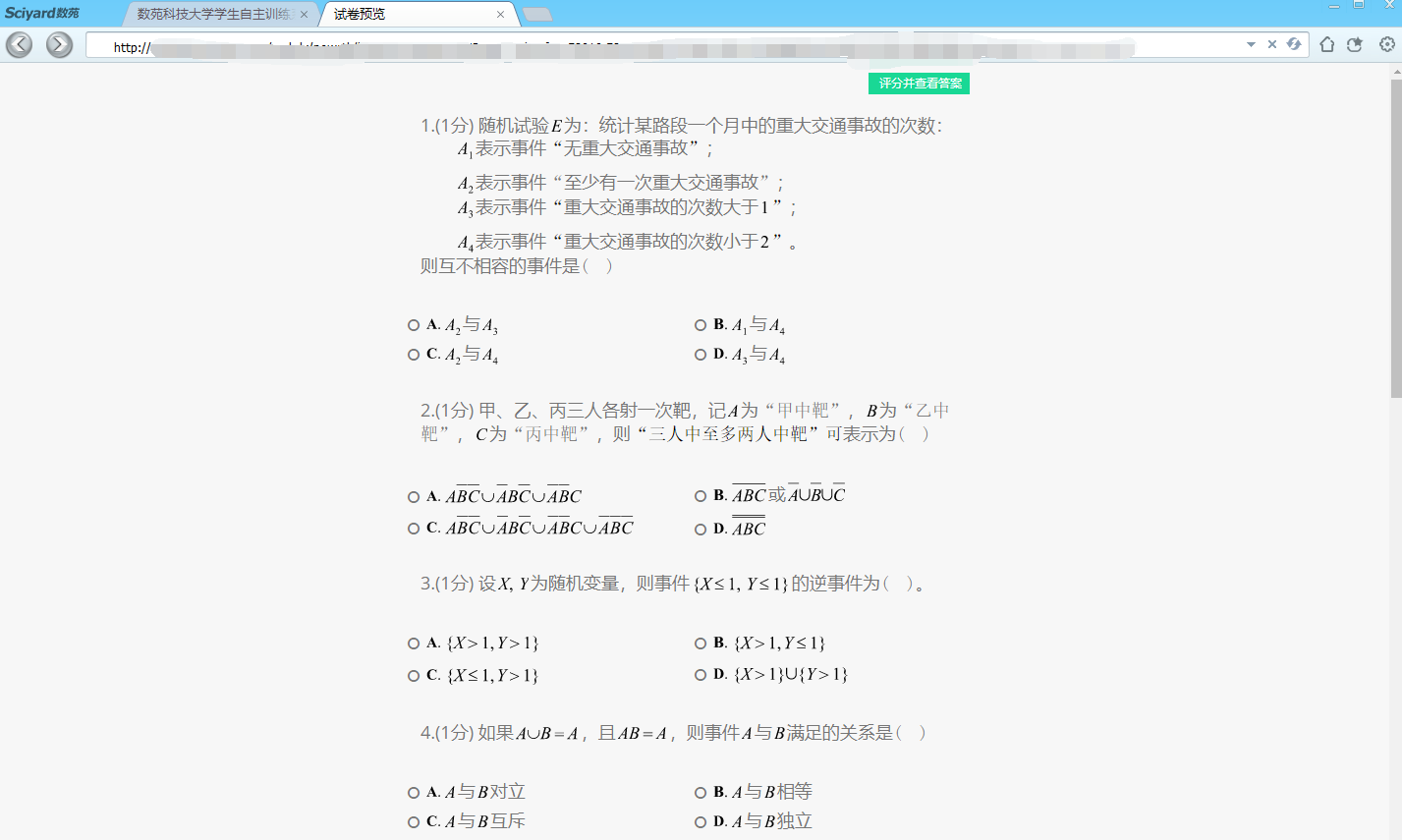1402x840 pixels.
Task: Select question 1 option C radio
Action: point(414,355)
